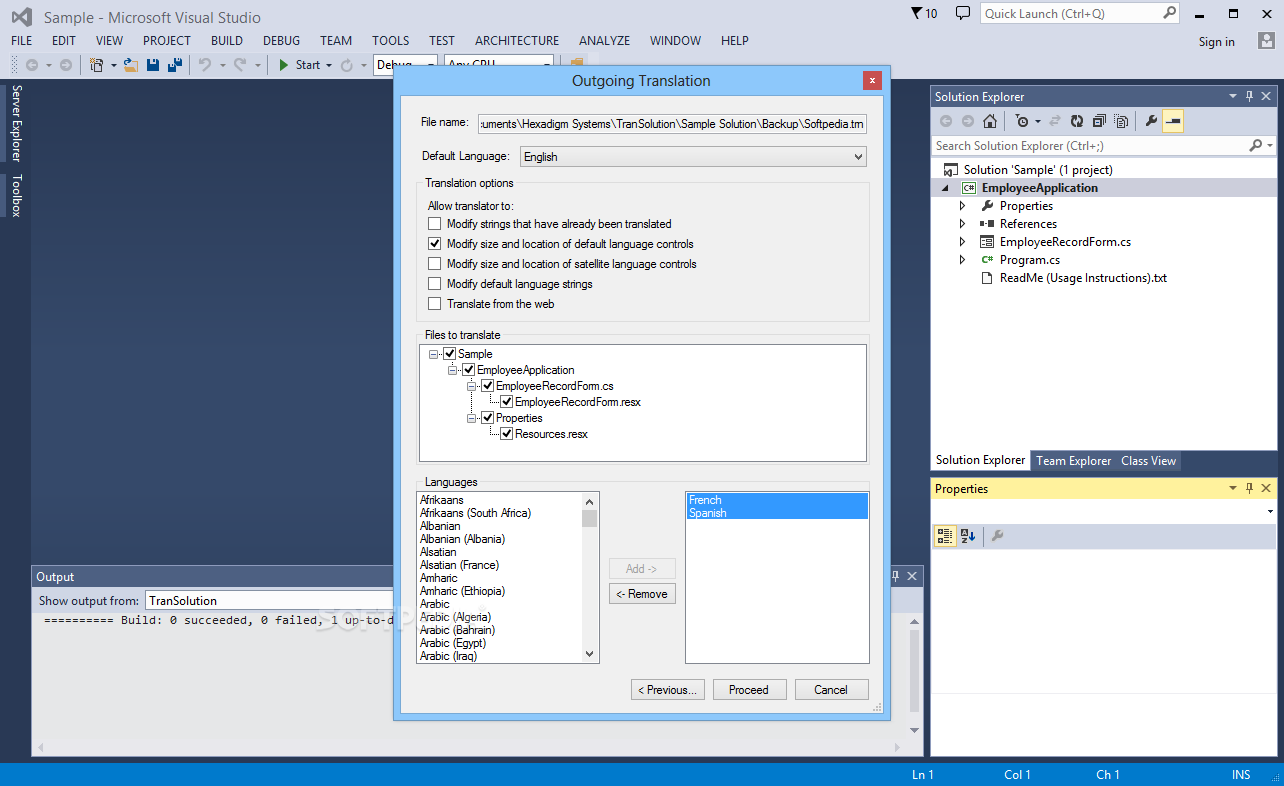
Task: Click the Property Pages wrench in Properties panel
Action: coord(997,536)
